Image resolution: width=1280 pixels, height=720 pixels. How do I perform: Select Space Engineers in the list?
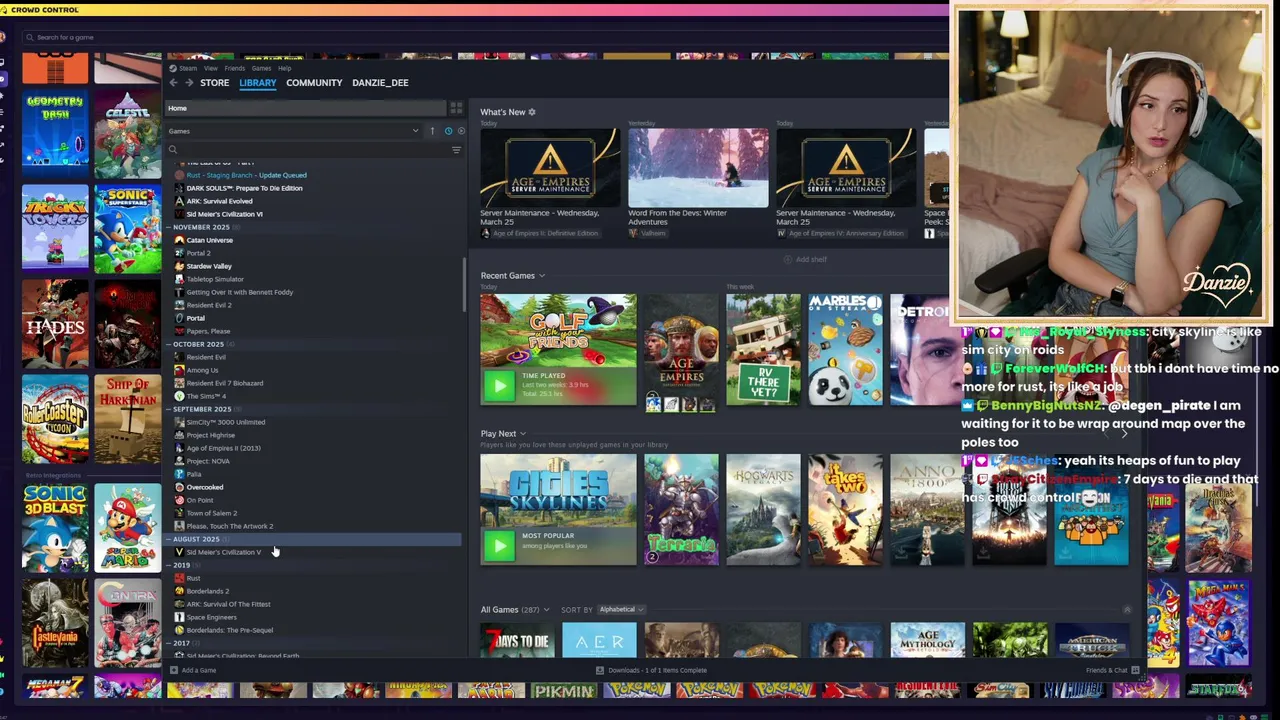pos(211,617)
